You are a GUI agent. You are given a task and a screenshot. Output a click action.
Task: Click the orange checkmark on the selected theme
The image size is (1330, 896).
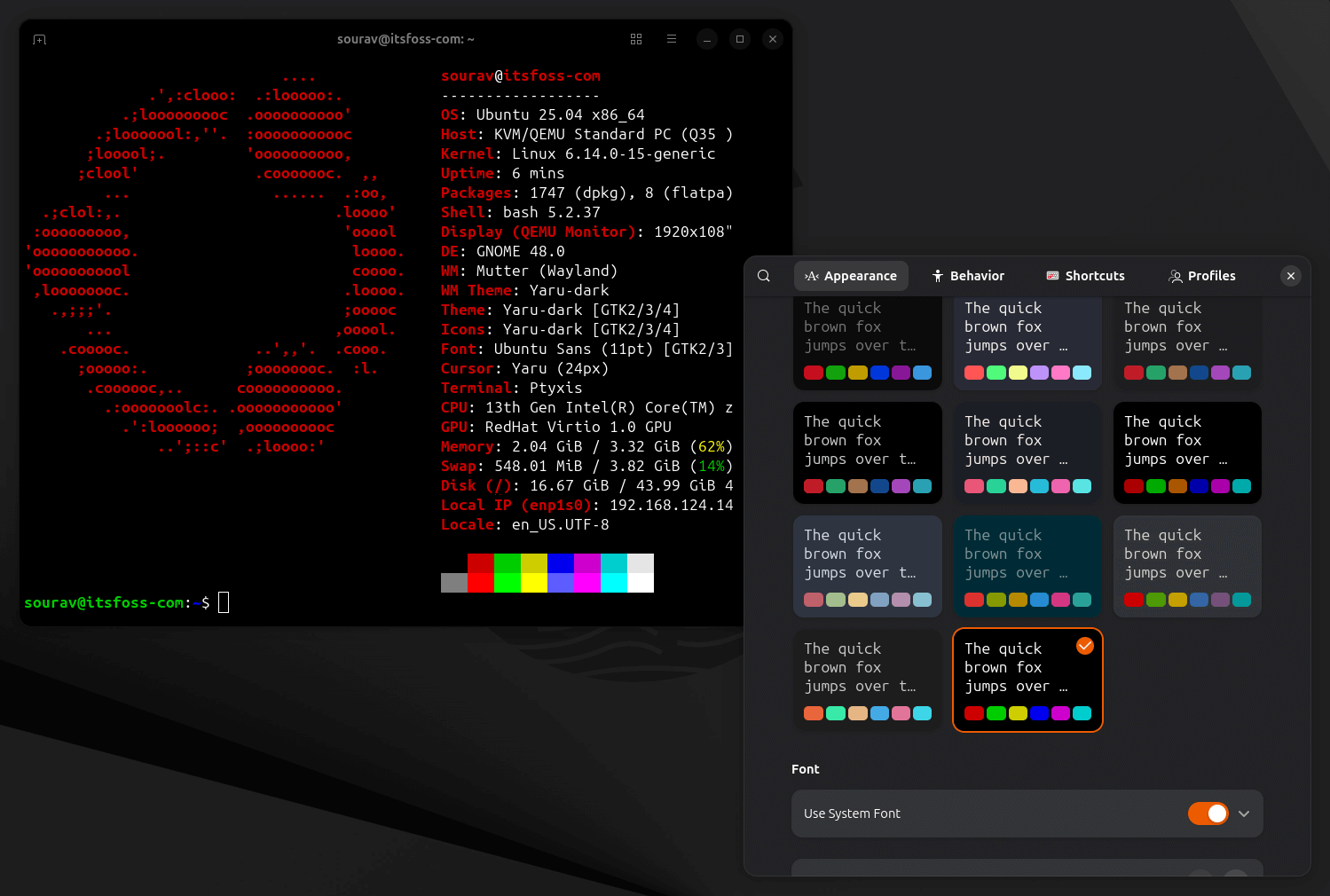[x=1084, y=646]
